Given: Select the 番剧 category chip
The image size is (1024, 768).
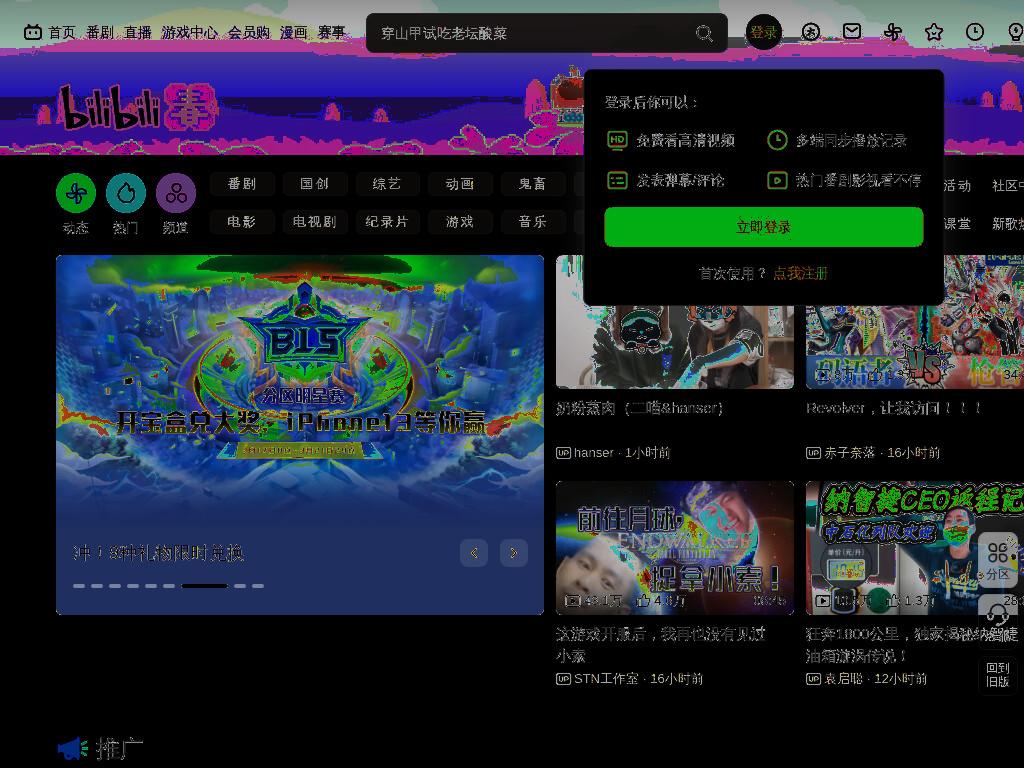Looking at the screenshot, I should pos(242,184).
